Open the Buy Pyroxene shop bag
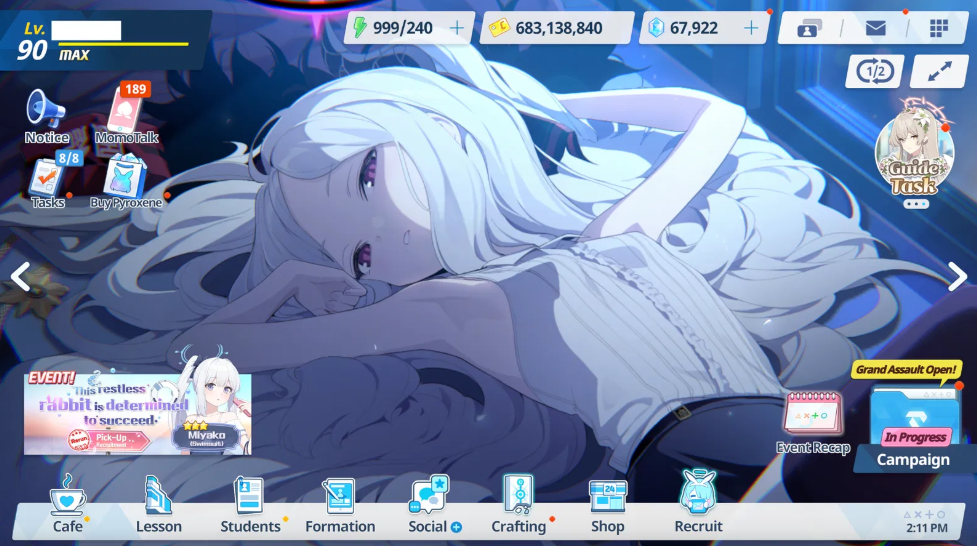 point(126,182)
